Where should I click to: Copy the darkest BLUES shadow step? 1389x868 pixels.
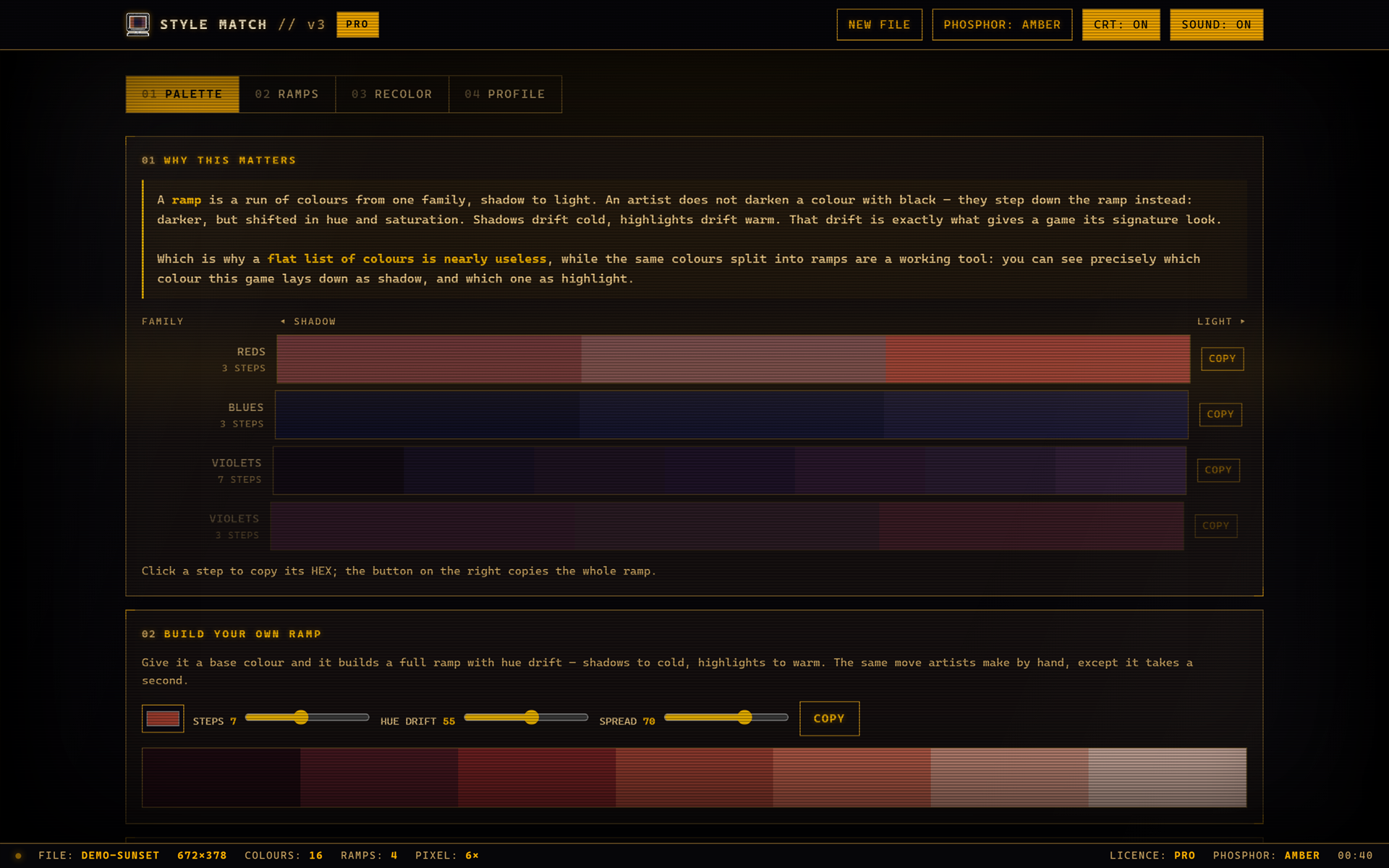click(x=428, y=414)
